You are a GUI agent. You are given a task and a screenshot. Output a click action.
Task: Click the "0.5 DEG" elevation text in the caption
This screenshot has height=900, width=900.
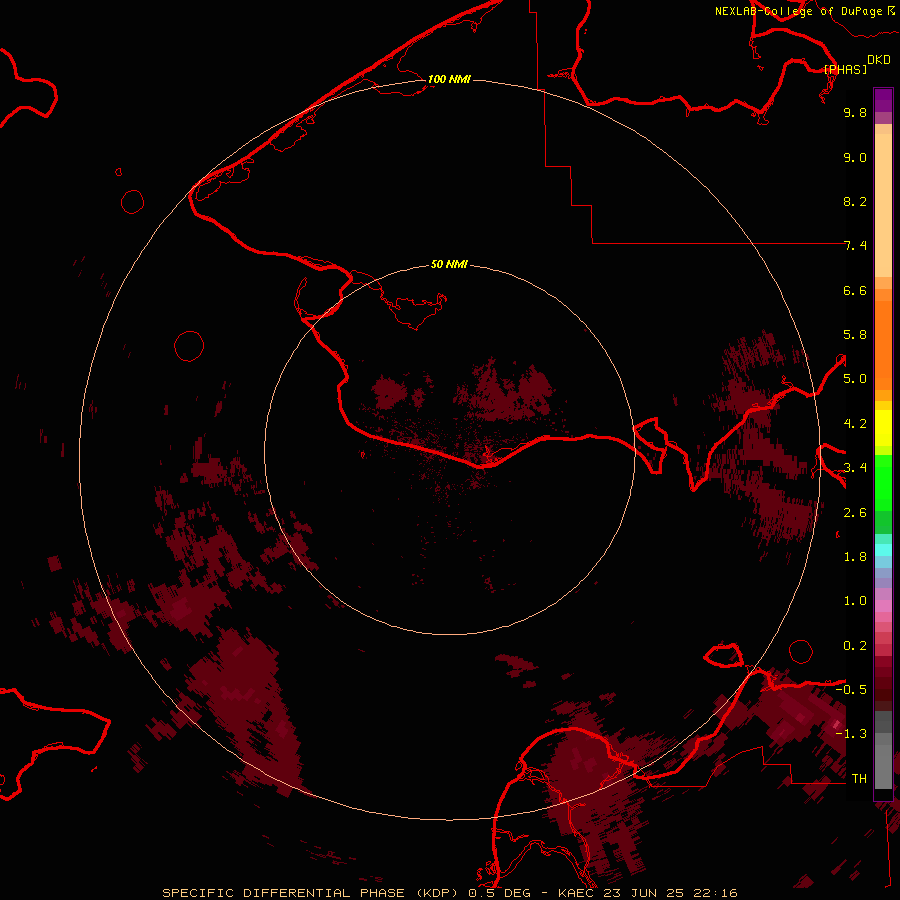(x=499, y=893)
